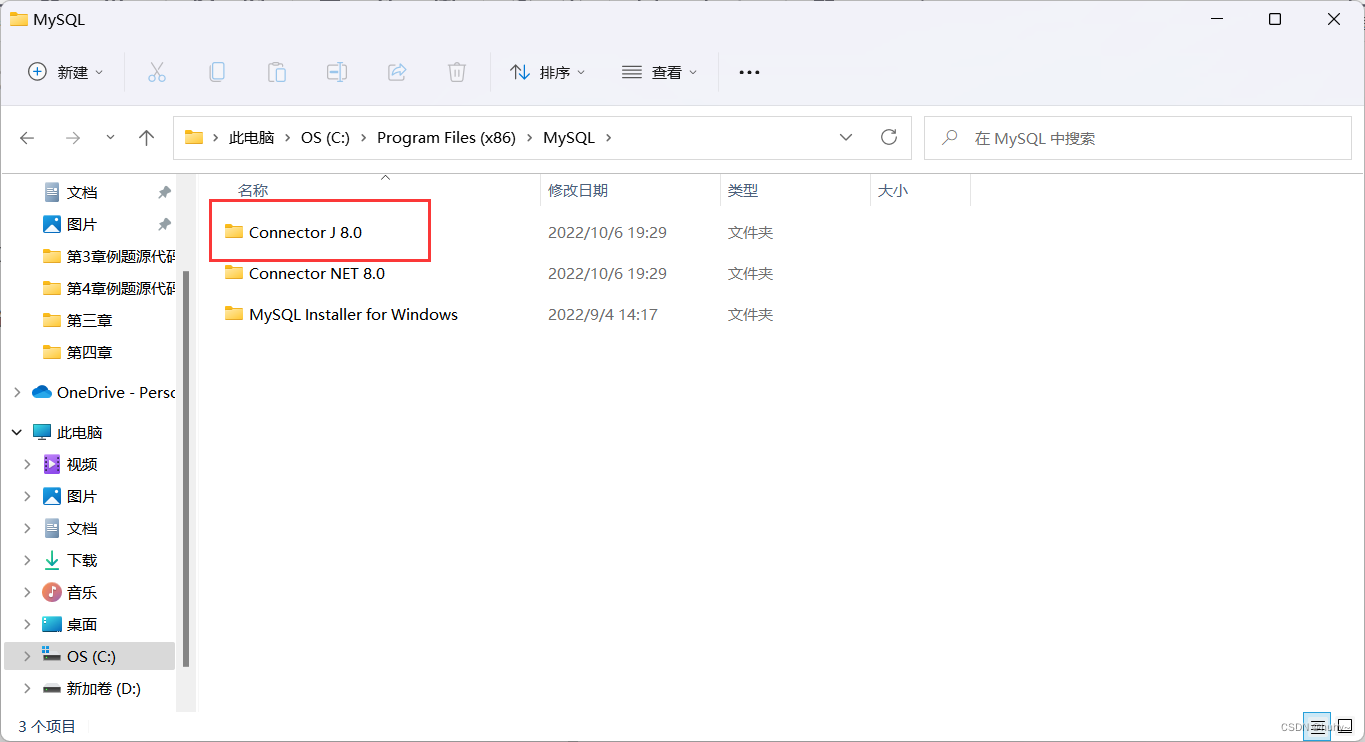Go up one folder level arrow
Viewport: 1365px width, 742px height.
pos(147,138)
